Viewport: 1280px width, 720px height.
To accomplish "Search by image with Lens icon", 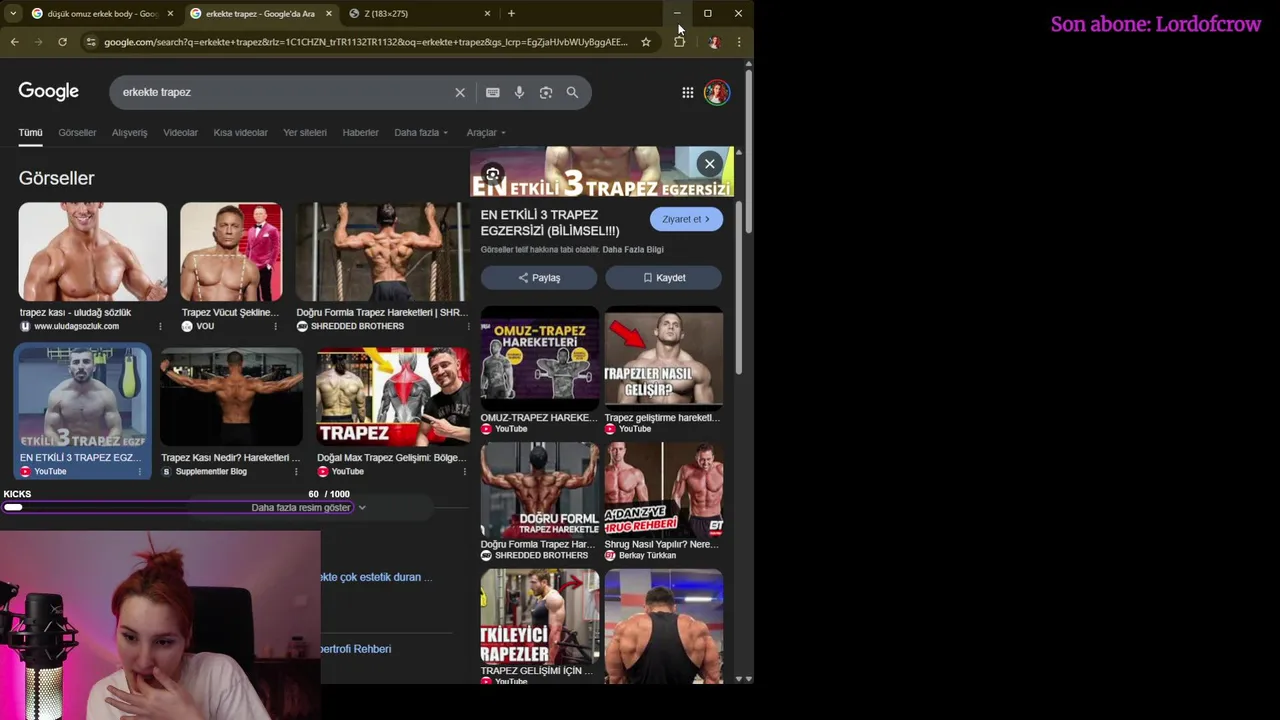I will point(546,92).
